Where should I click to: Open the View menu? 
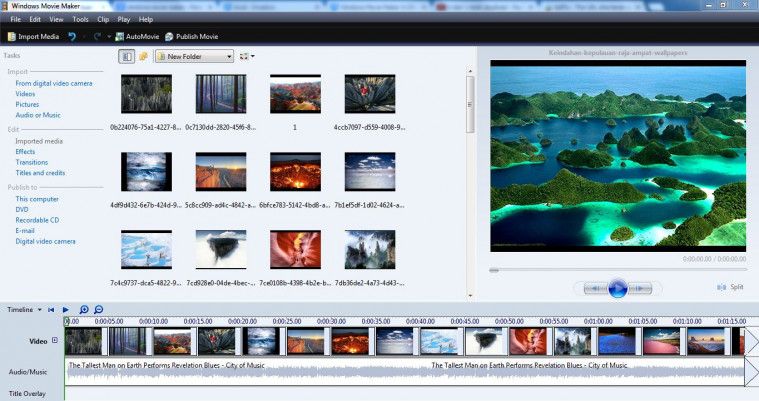pyautogui.click(x=56, y=19)
